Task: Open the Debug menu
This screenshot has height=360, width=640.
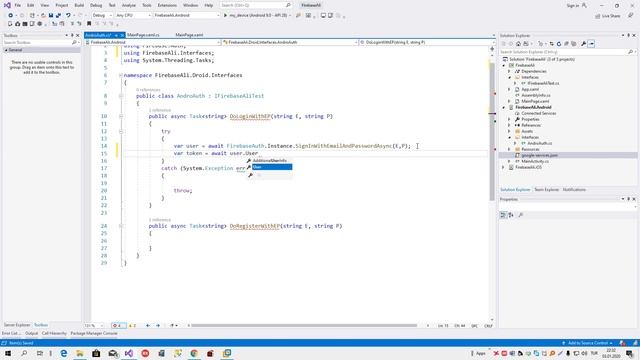Action: pos(96,5)
